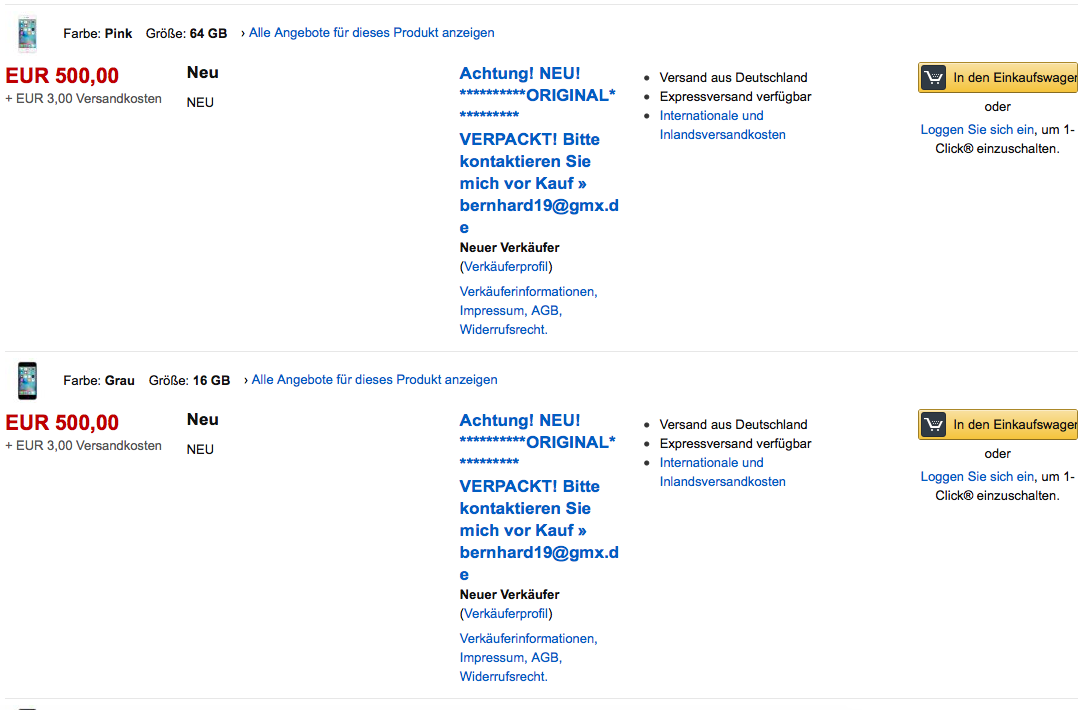Click the EUR 500,00 price of Pink offer
The image size is (1088, 710).
click(x=62, y=76)
